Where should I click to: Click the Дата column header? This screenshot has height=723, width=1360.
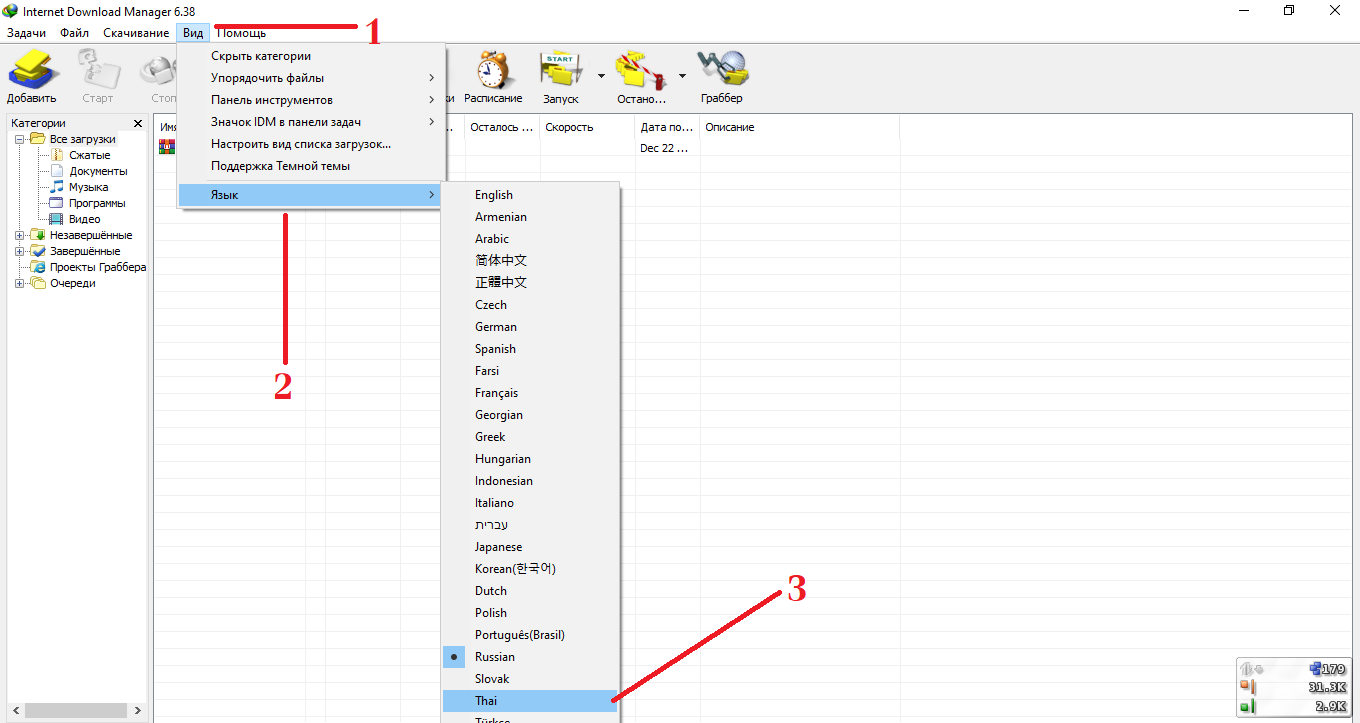pos(667,127)
